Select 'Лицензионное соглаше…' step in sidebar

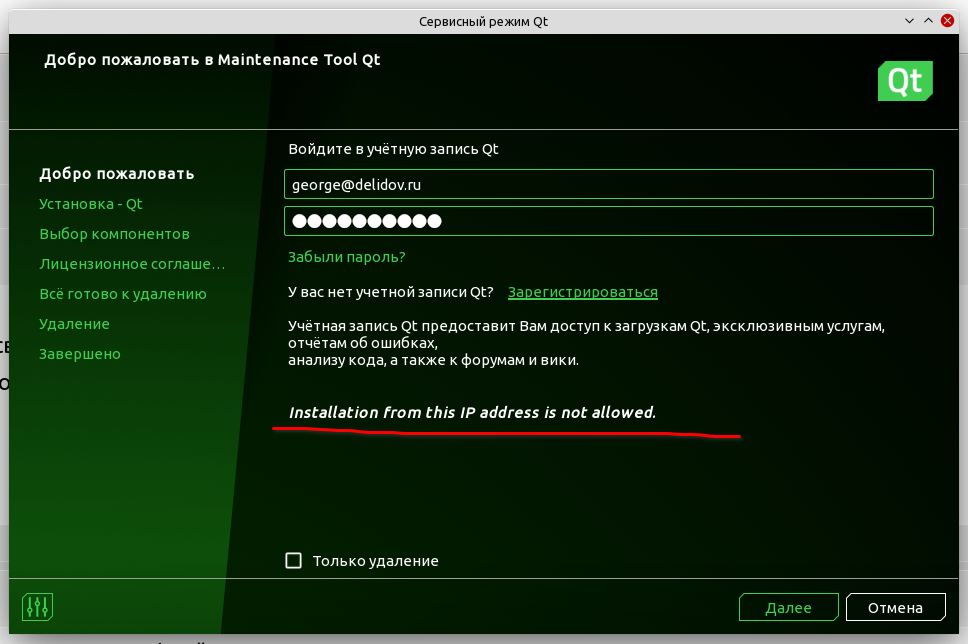coord(132,264)
